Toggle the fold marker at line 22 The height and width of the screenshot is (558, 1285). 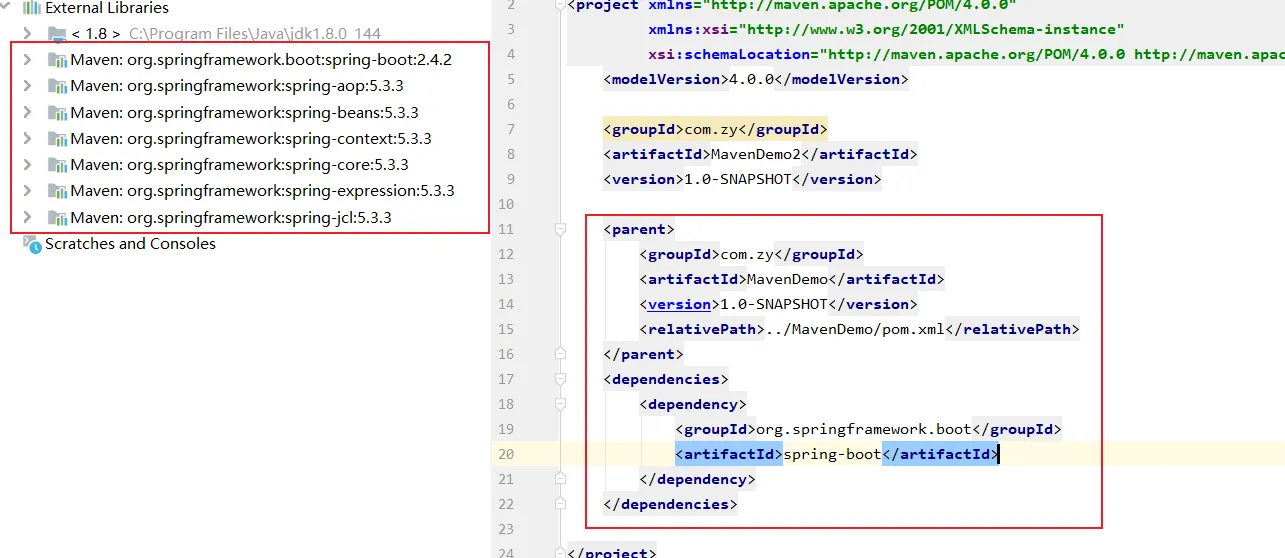point(561,504)
